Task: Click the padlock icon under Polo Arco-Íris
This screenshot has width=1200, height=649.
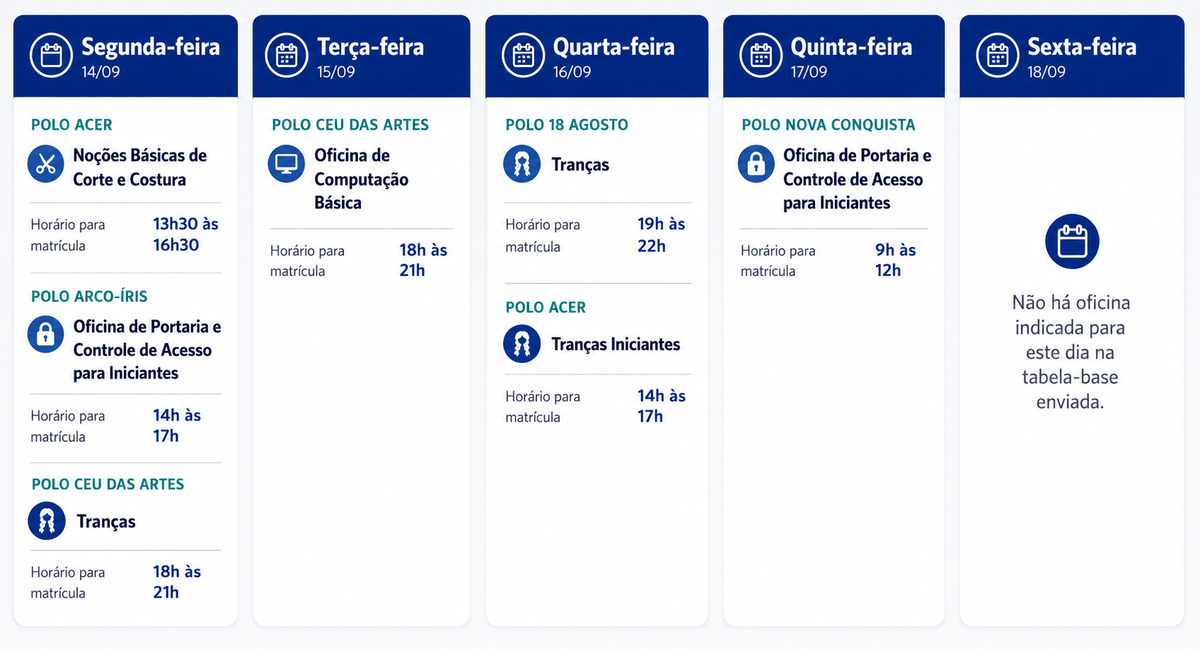Action: [x=45, y=336]
